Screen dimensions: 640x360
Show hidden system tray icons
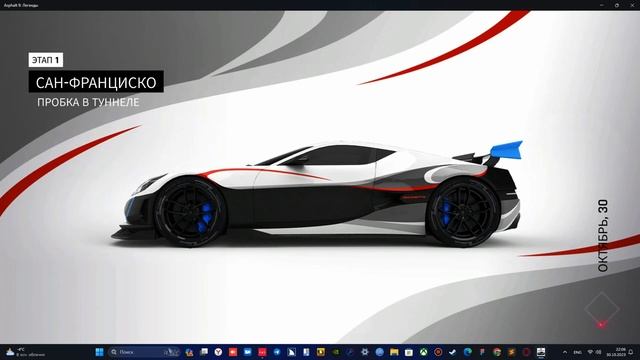pyautogui.click(x=565, y=352)
